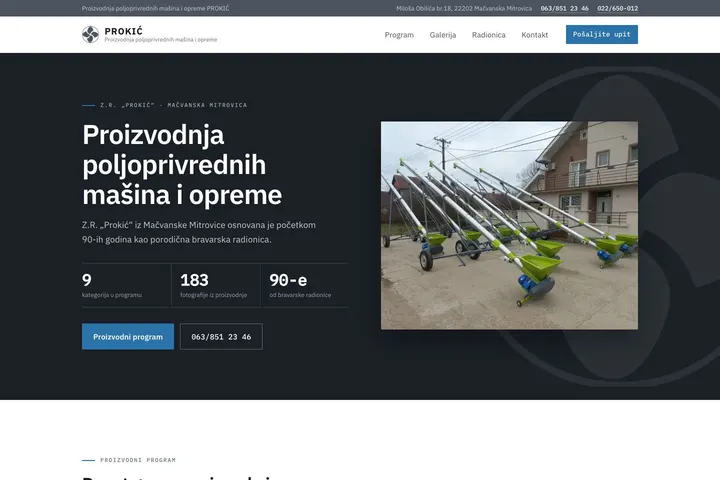Click the Z.R. „PROKIĆ" - MAČVANSKA MITROVICA label
Viewport: 720px width, 480px height.
pos(174,105)
